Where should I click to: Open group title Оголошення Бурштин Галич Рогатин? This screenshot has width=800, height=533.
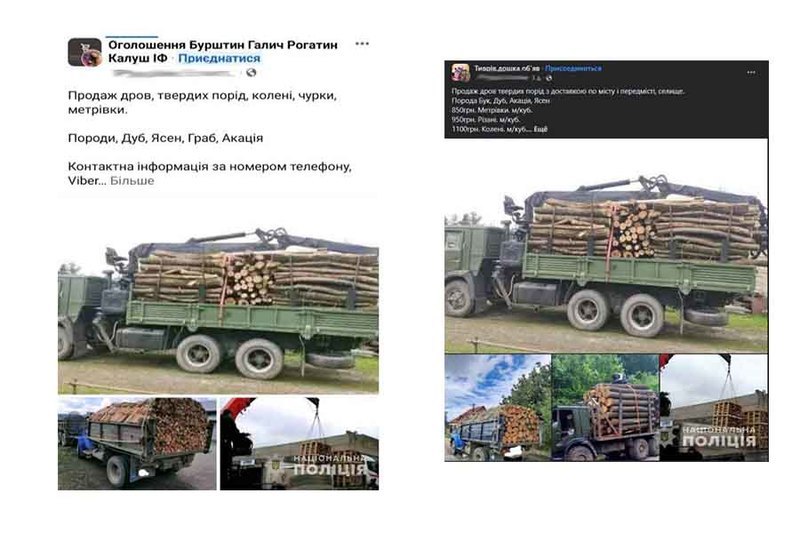(223, 45)
